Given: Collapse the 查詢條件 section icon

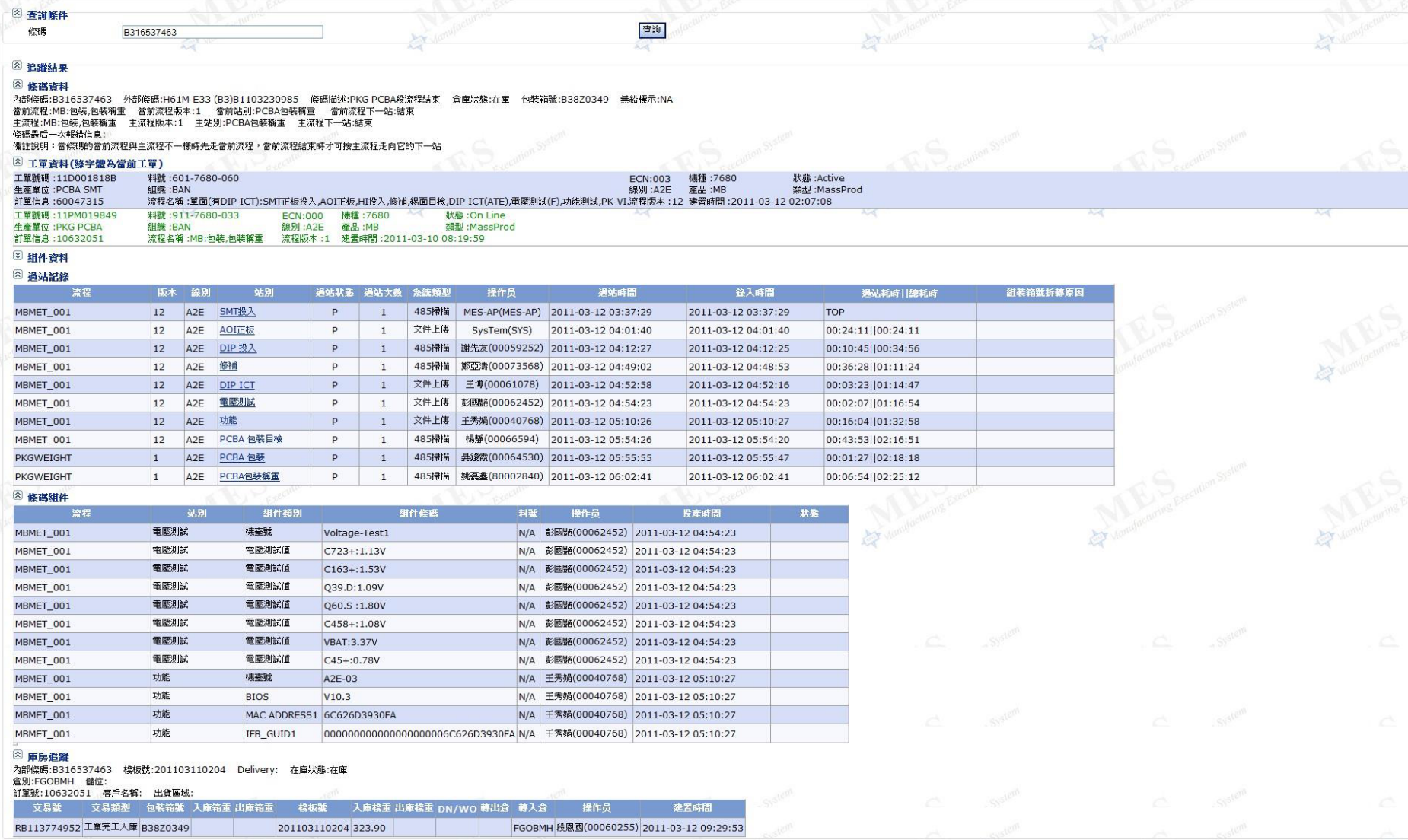Looking at the screenshot, I should pyautogui.click(x=17, y=14).
